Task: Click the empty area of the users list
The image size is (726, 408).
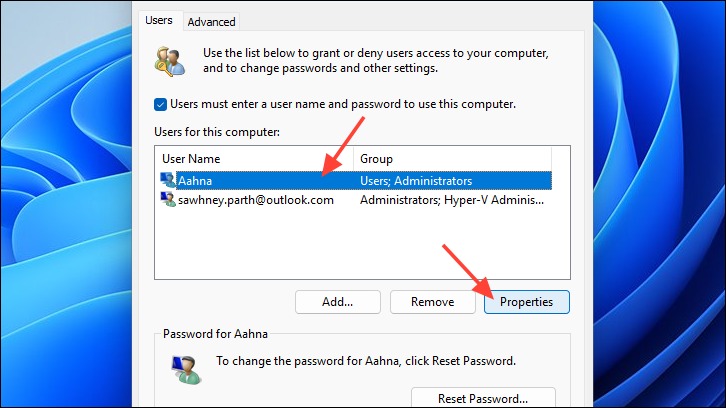Action: (x=362, y=243)
